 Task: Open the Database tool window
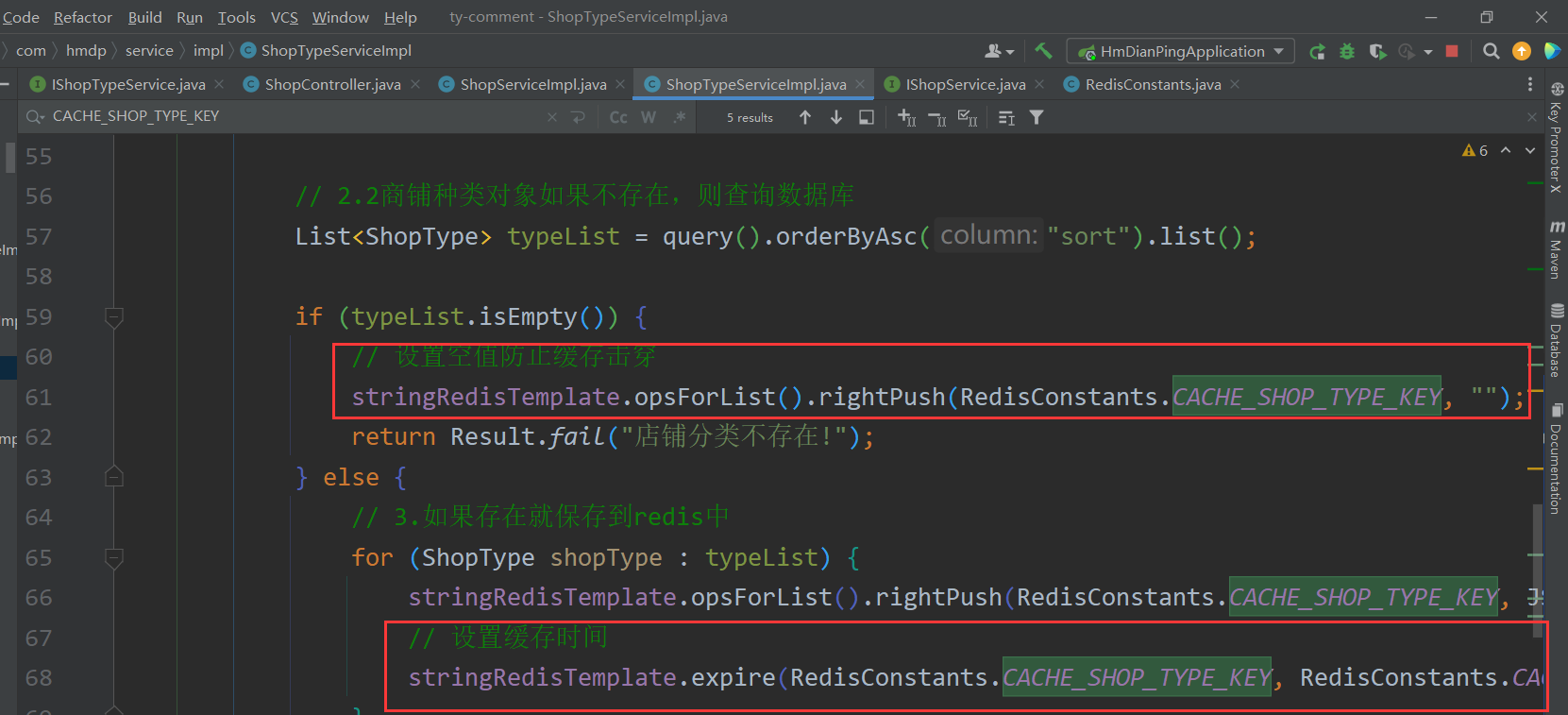pos(1557,340)
